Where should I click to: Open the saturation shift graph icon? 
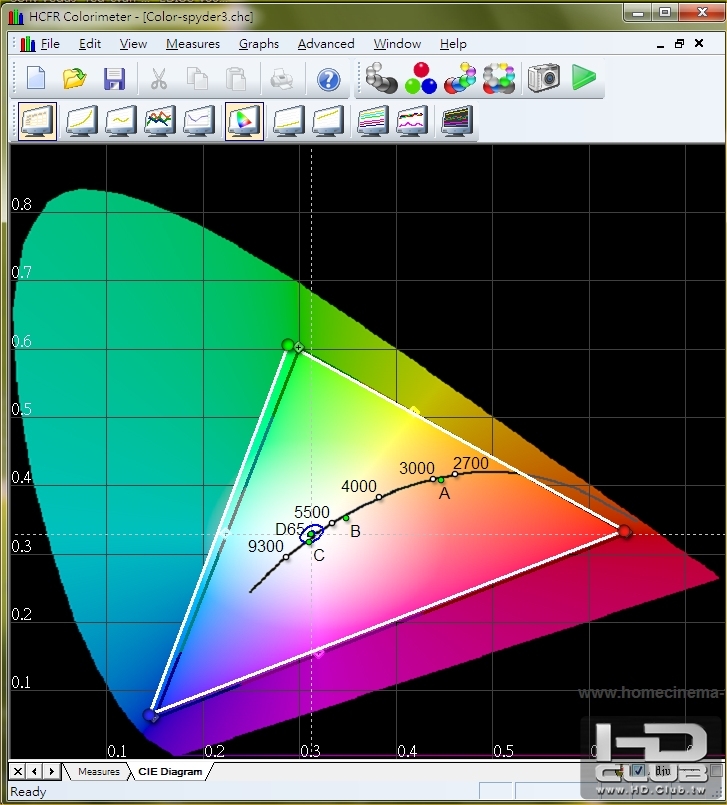412,121
